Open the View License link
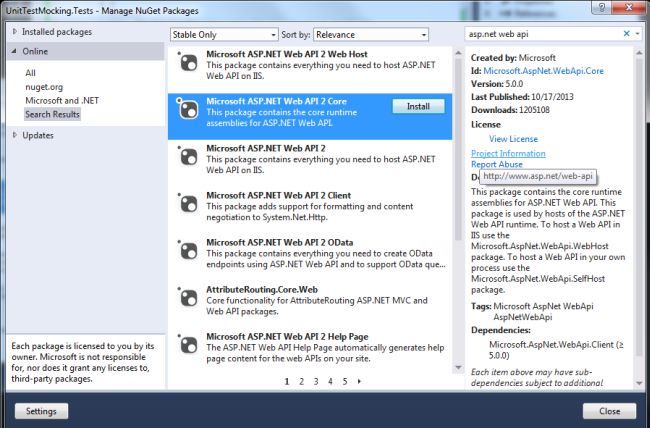Image resolution: width=650 pixels, height=428 pixels. click(x=513, y=139)
